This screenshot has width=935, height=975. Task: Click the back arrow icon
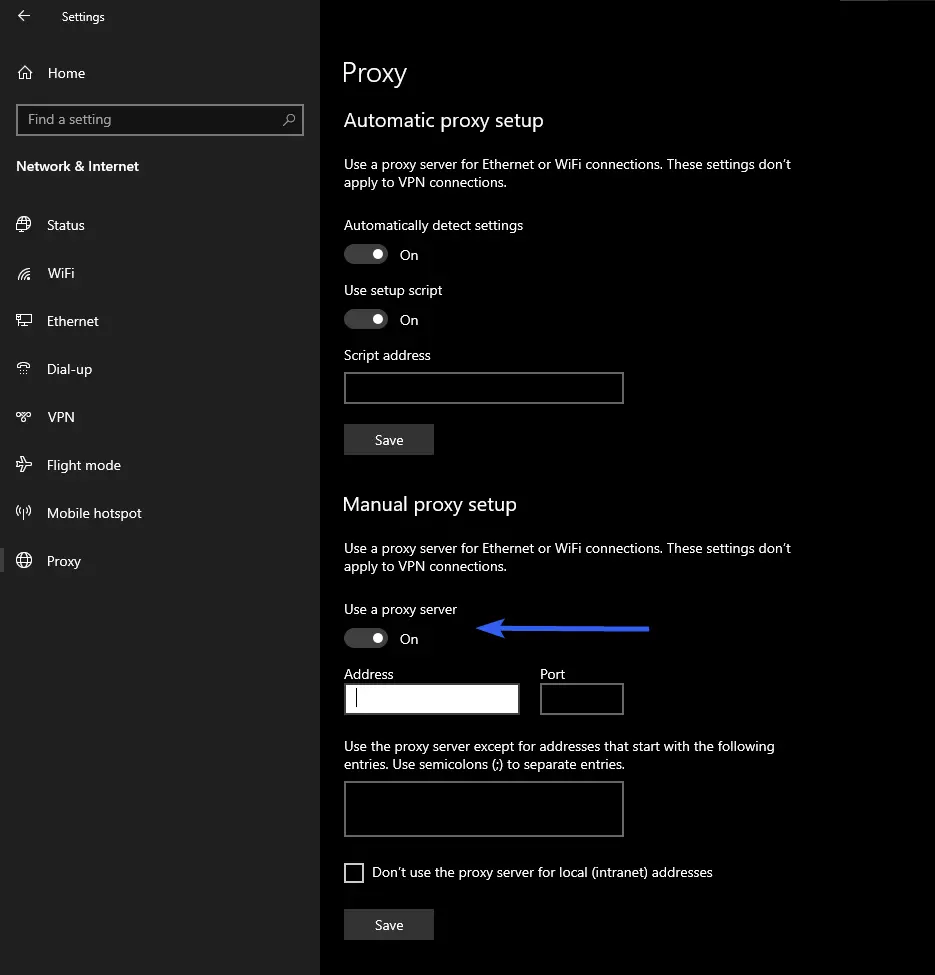pyautogui.click(x=24, y=16)
